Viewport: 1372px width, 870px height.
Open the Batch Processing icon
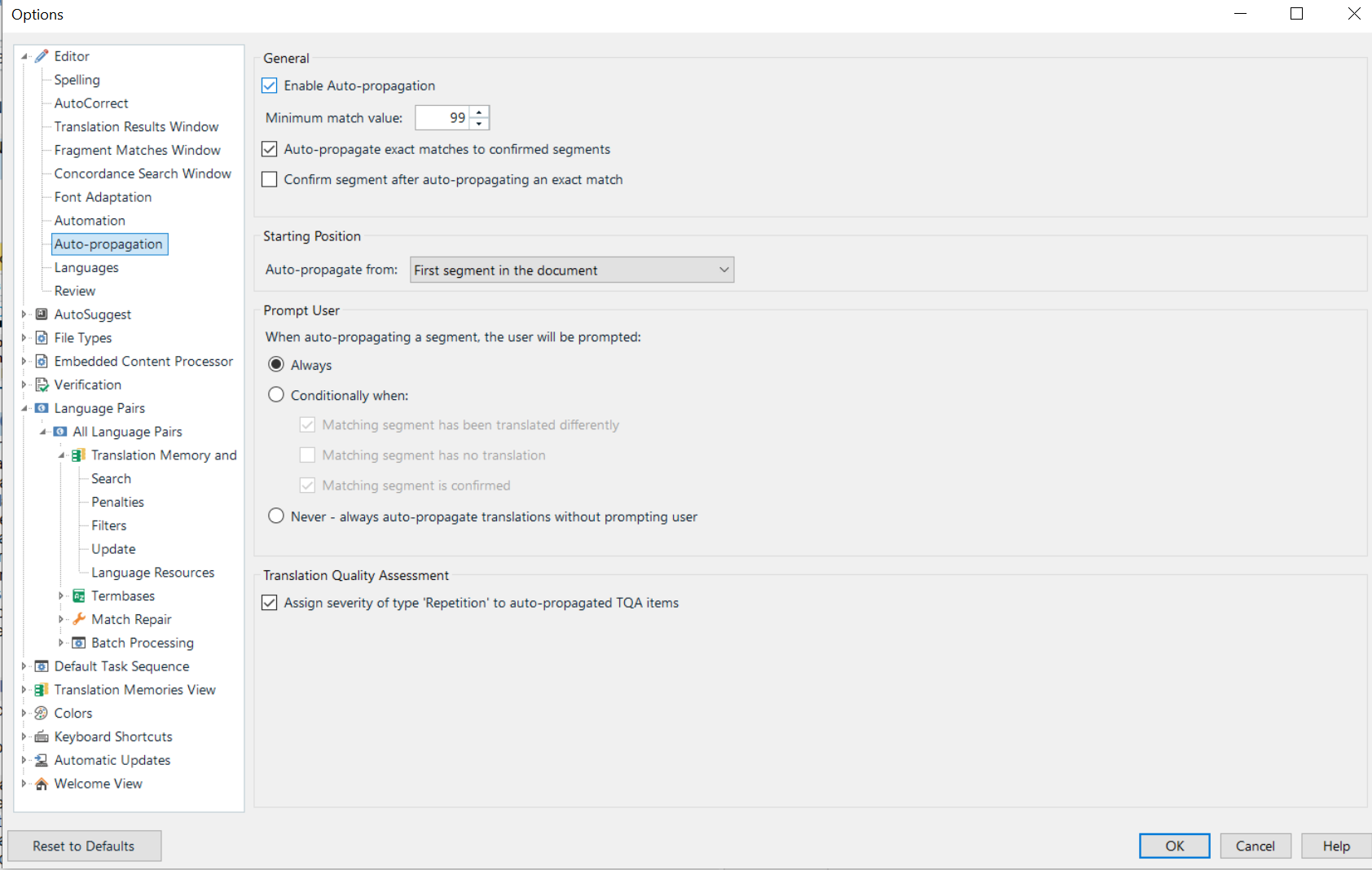click(78, 643)
